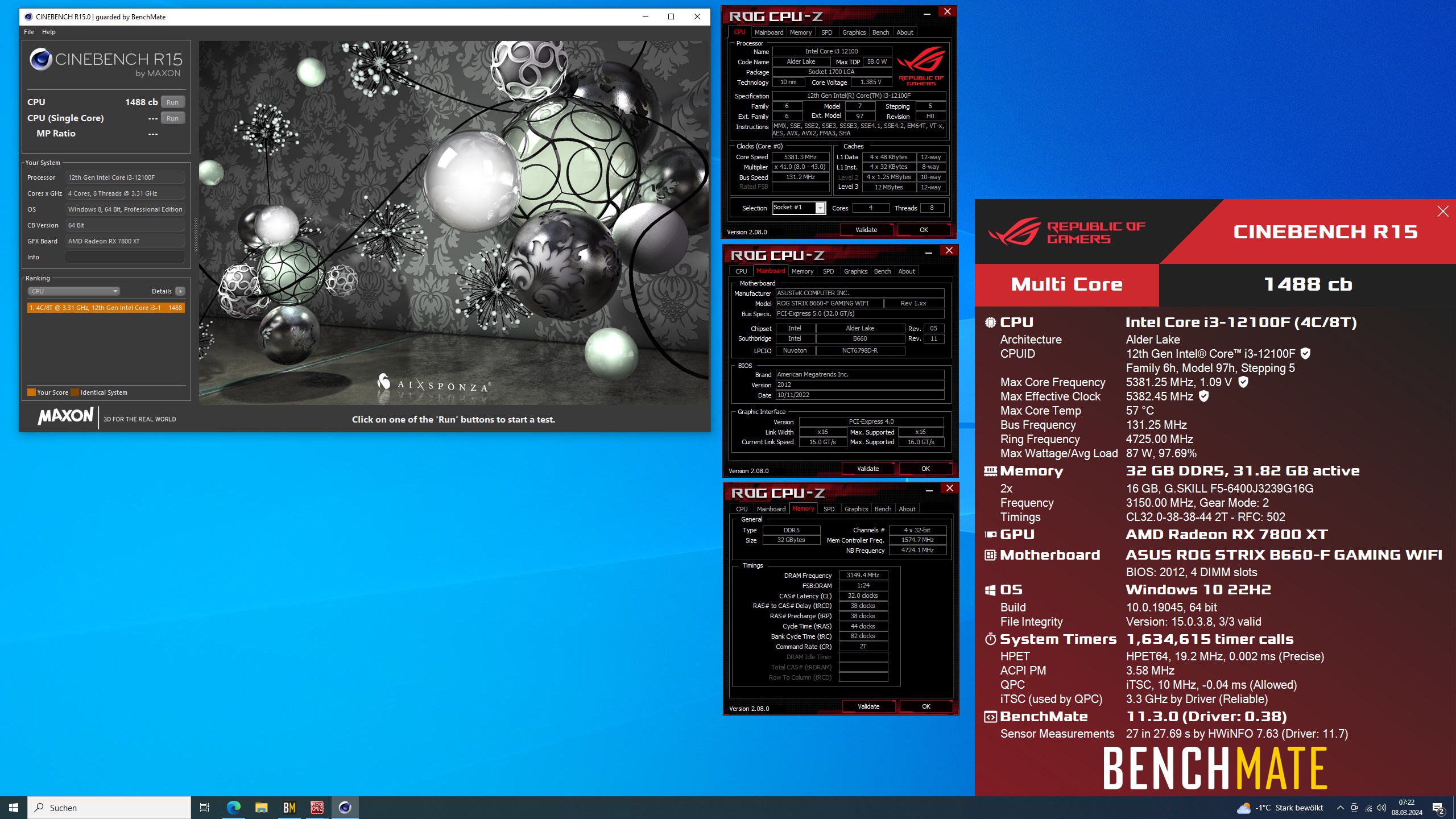Run the CPU (Single Core) test
This screenshot has width=1456, height=819.
173,118
